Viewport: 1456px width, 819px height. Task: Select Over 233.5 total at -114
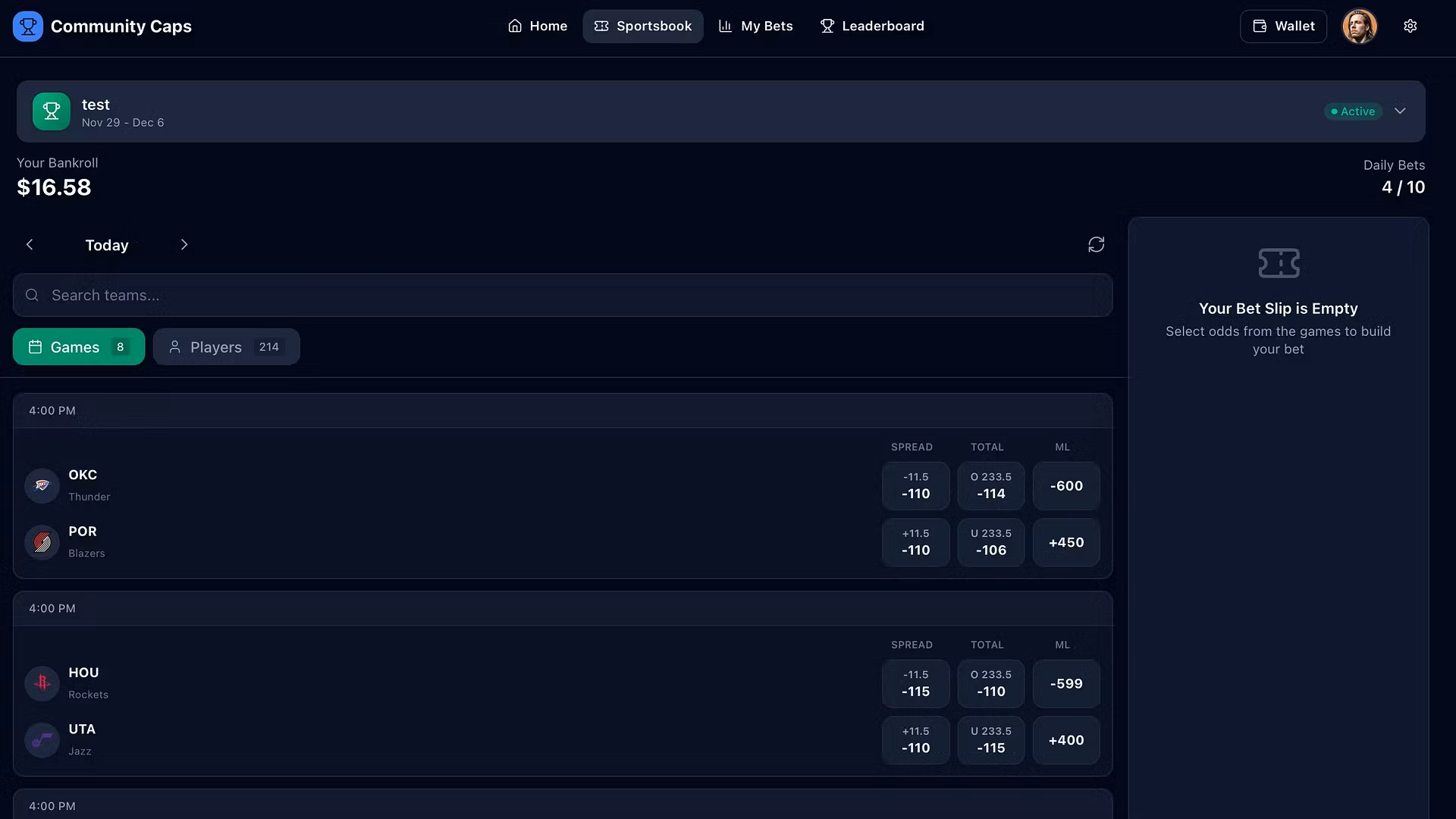[x=990, y=486]
